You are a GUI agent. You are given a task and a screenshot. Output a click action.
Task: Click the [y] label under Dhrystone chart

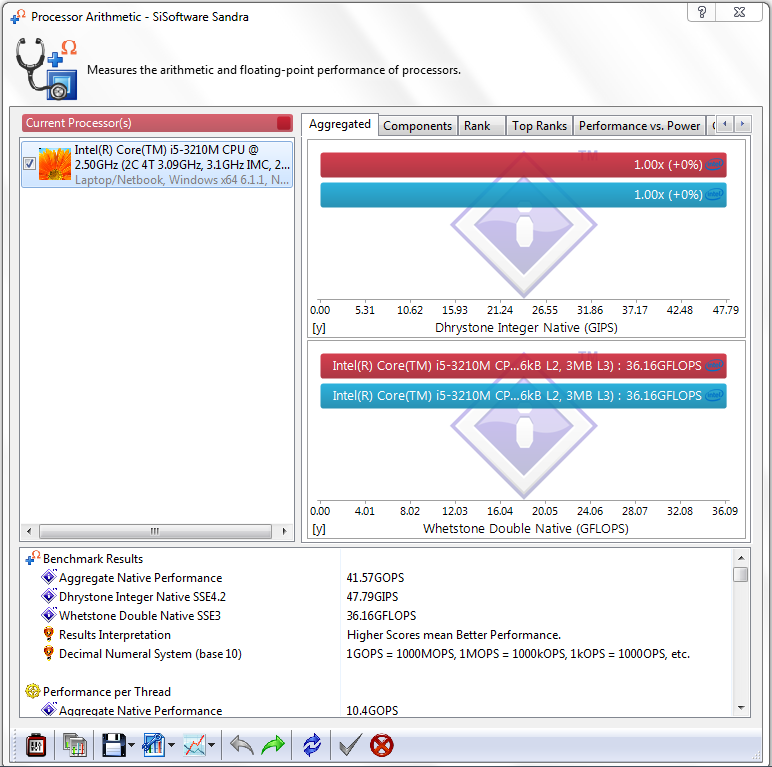tap(319, 328)
